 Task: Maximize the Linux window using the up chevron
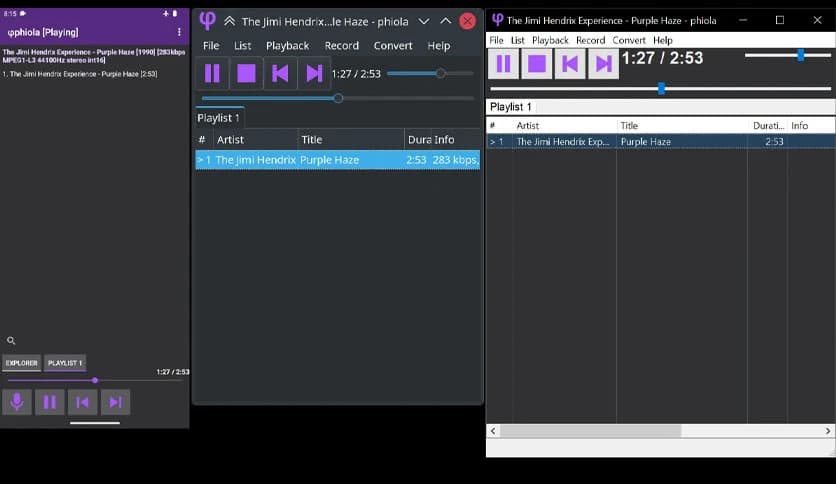pos(445,21)
